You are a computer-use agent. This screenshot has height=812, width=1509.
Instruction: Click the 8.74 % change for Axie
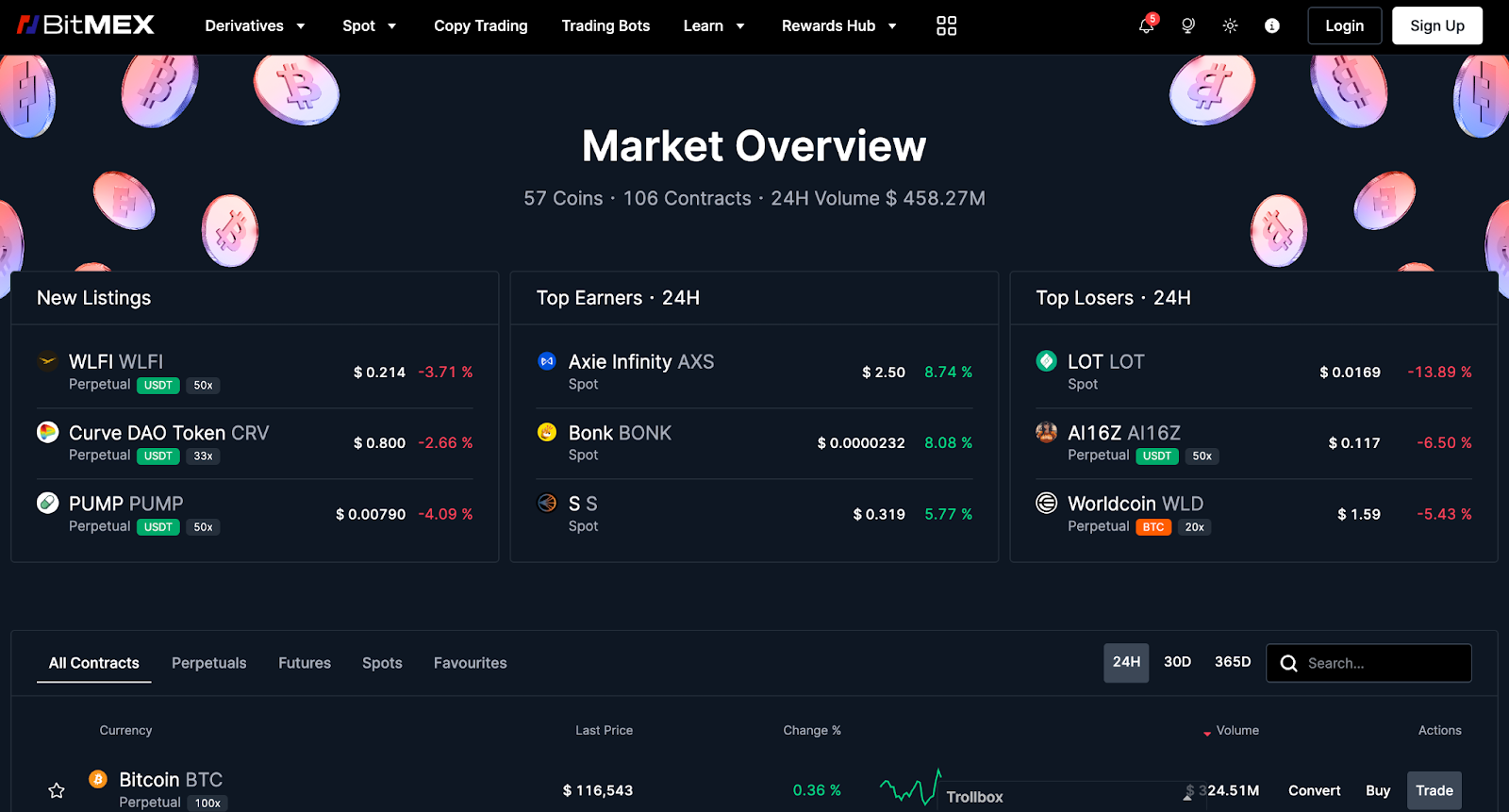948,372
